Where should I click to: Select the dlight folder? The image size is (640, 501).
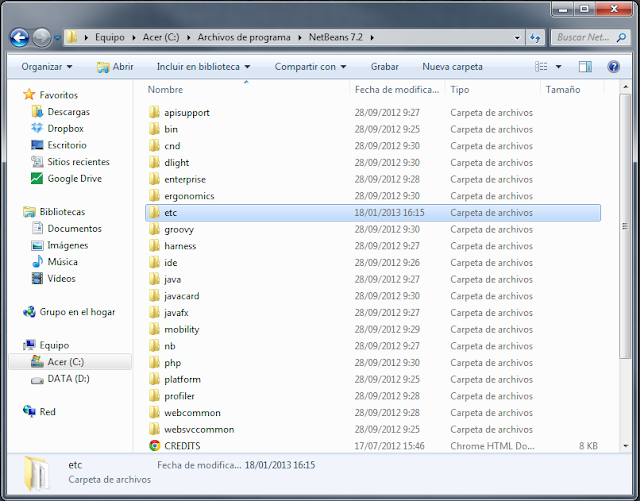(x=176, y=163)
